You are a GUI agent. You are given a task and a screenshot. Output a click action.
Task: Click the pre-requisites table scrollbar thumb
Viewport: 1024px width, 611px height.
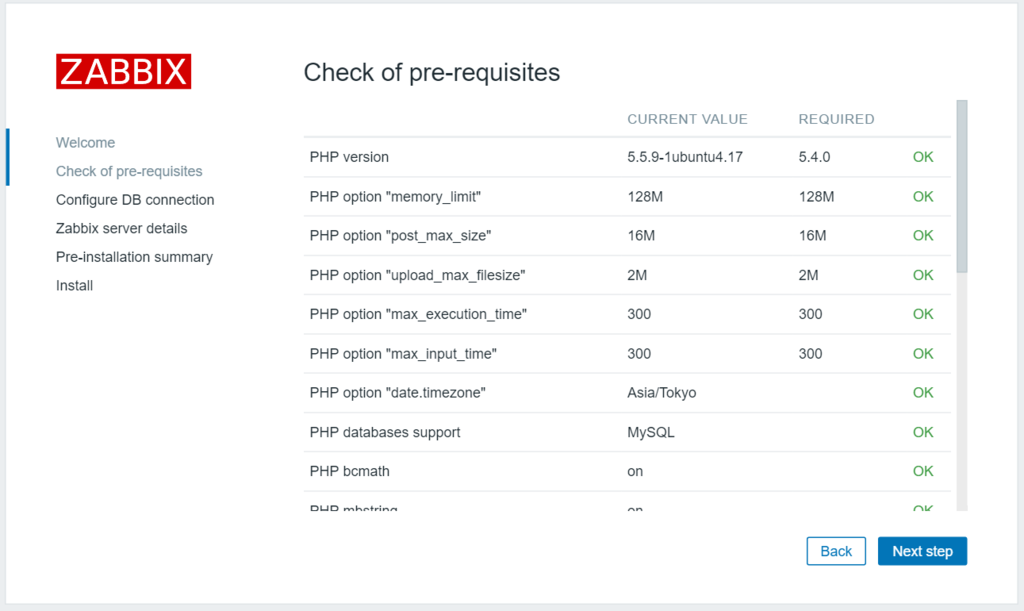[x=961, y=185]
